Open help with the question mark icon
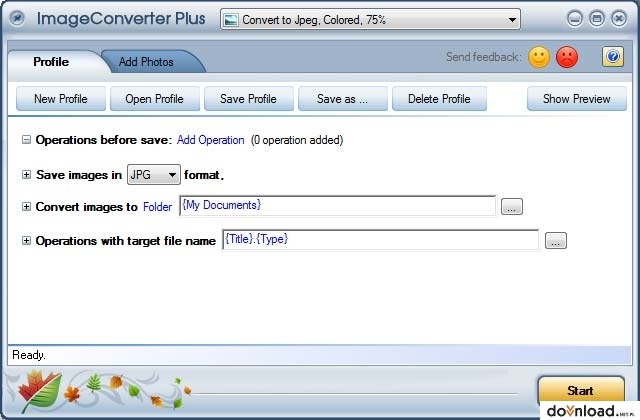Viewport: 640px width, 420px height. pyautogui.click(x=613, y=56)
